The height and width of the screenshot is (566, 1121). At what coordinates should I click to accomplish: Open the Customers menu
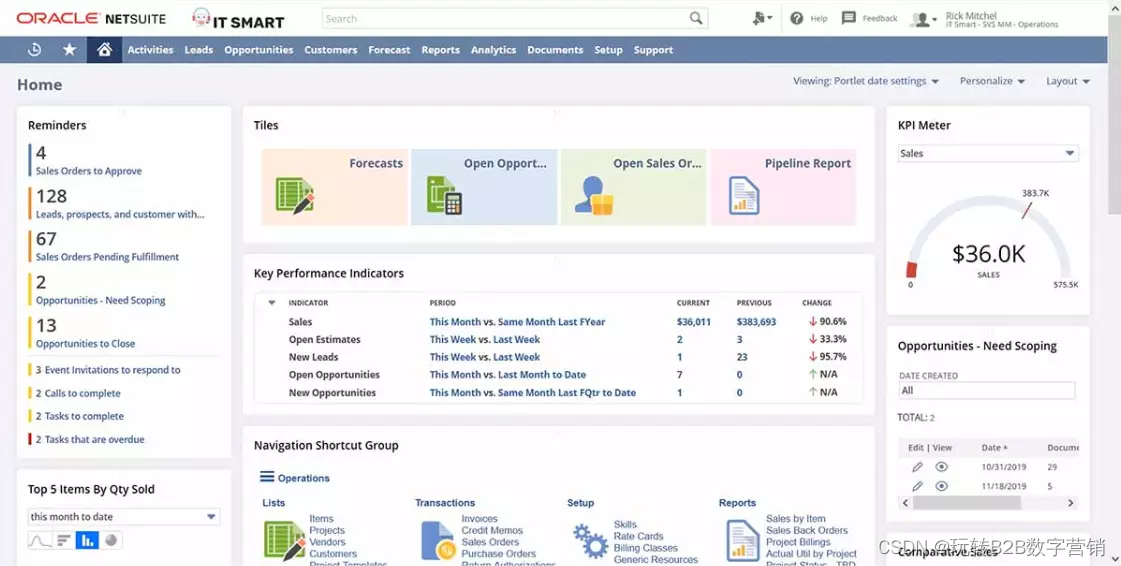click(x=330, y=50)
